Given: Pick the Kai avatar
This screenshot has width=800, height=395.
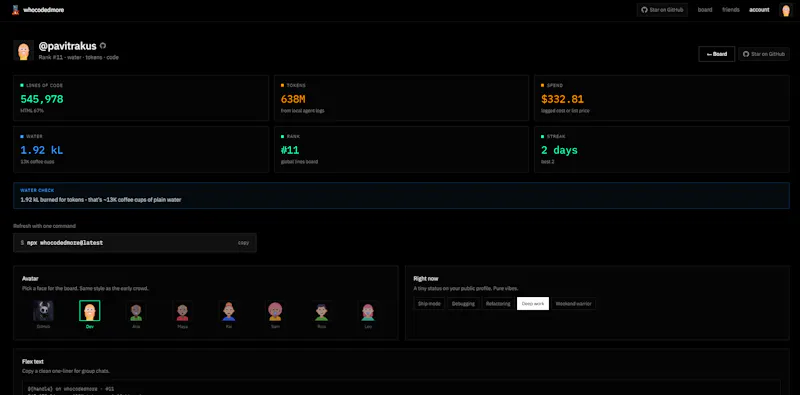Looking at the screenshot, I should click(x=229, y=311).
